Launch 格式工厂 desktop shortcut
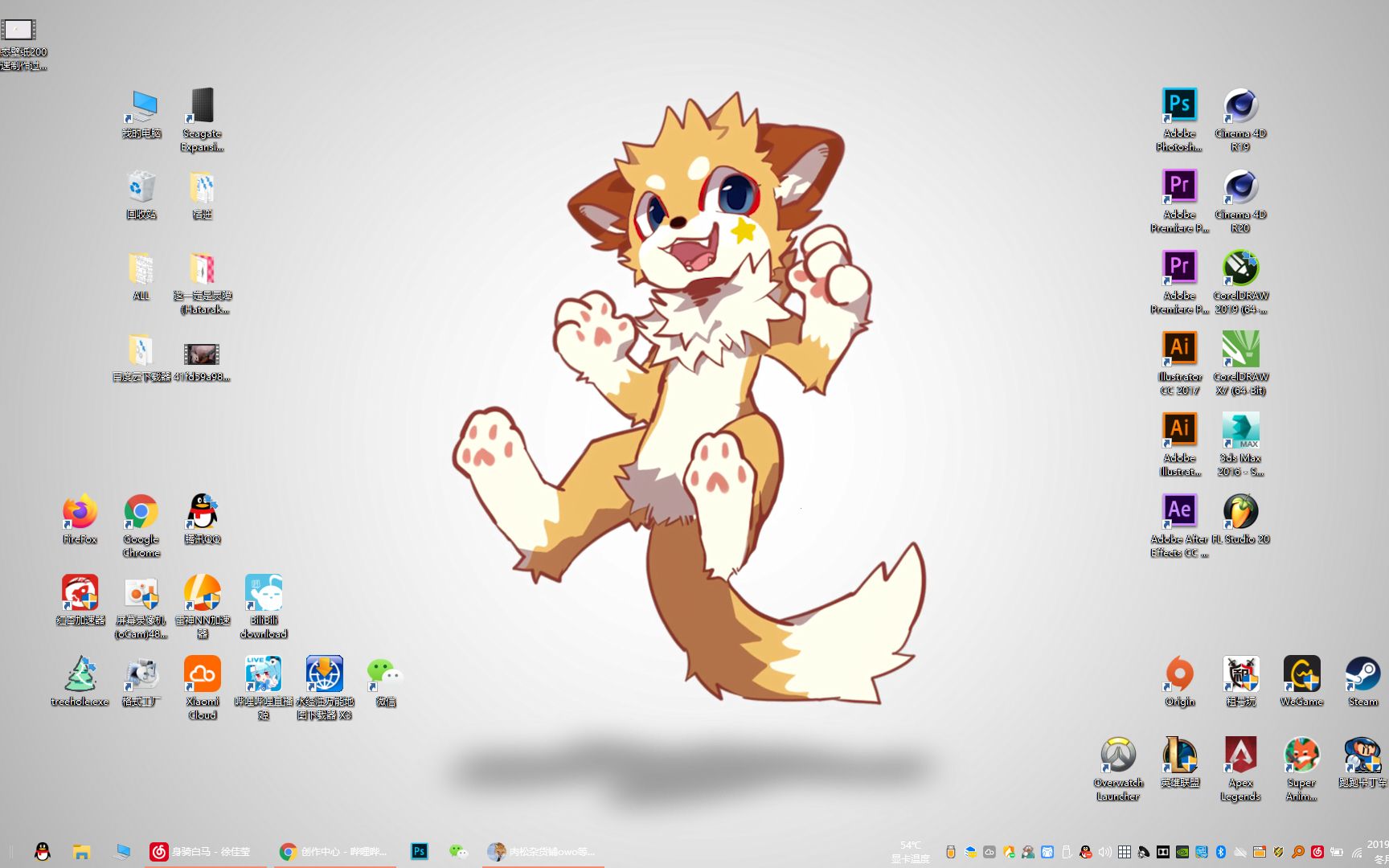This screenshot has height=868, width=1389. 141,682
